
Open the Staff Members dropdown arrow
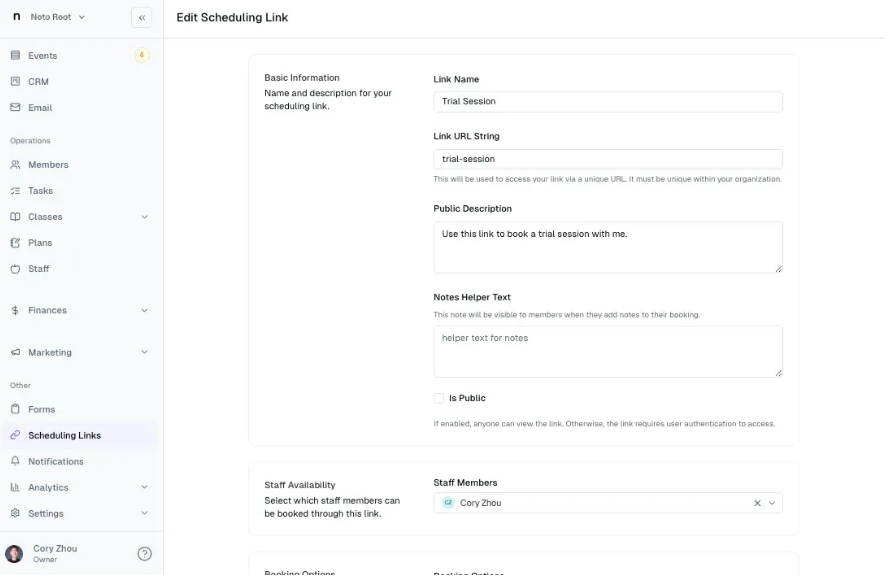(x=772, y=503)
